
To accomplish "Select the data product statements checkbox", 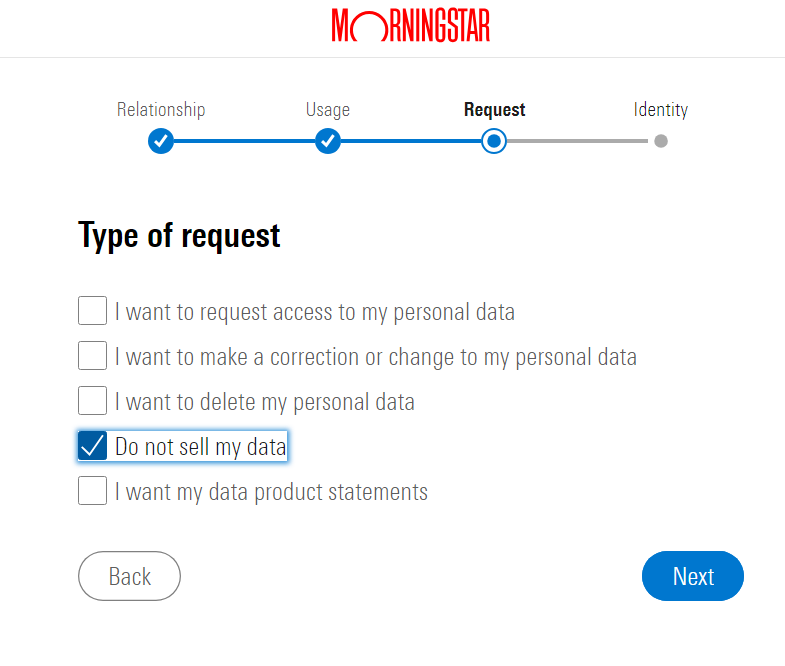I will 92,491.
